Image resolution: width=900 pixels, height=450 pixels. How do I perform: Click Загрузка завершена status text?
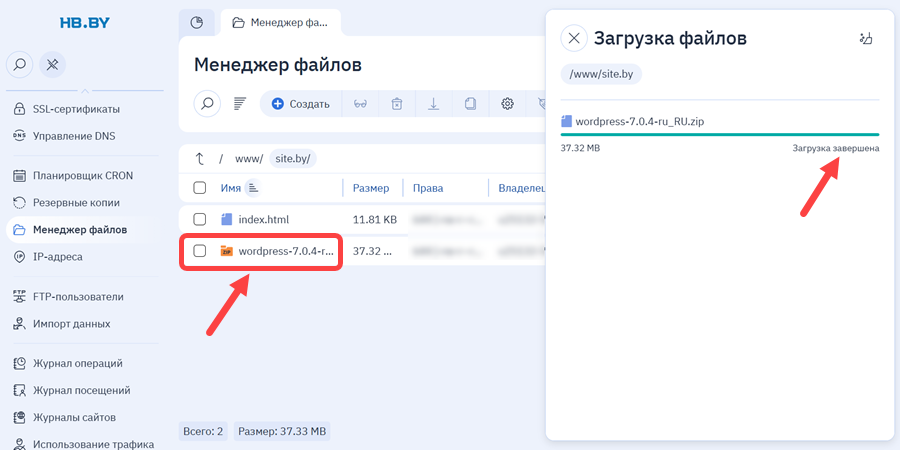[836, 148]
